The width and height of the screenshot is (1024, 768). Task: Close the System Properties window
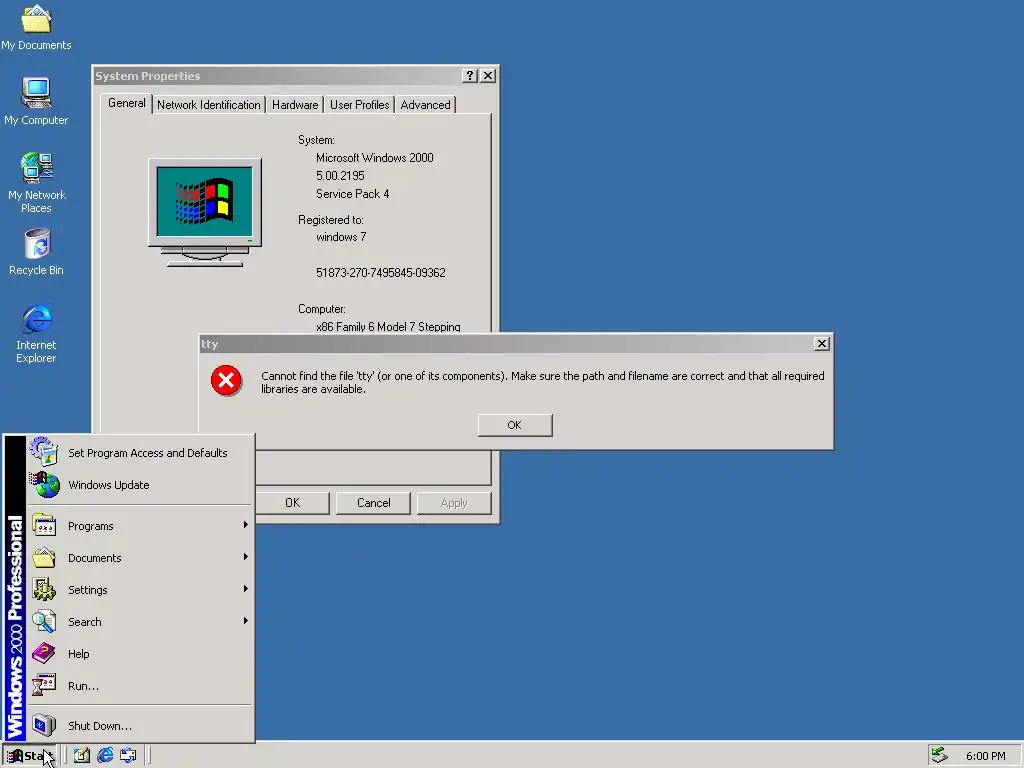pos(488,76)
